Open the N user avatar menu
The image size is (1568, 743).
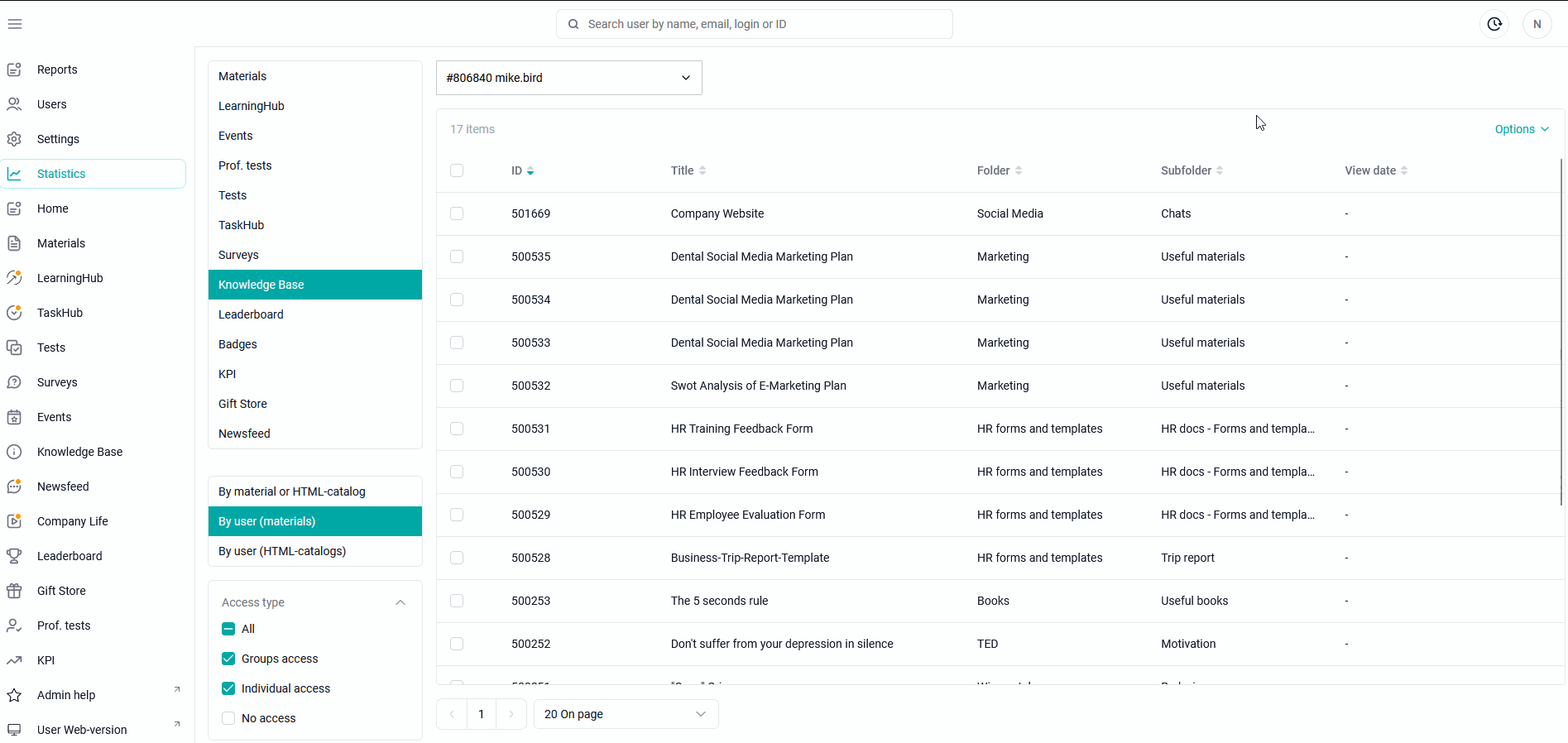tap(1537, 24)
